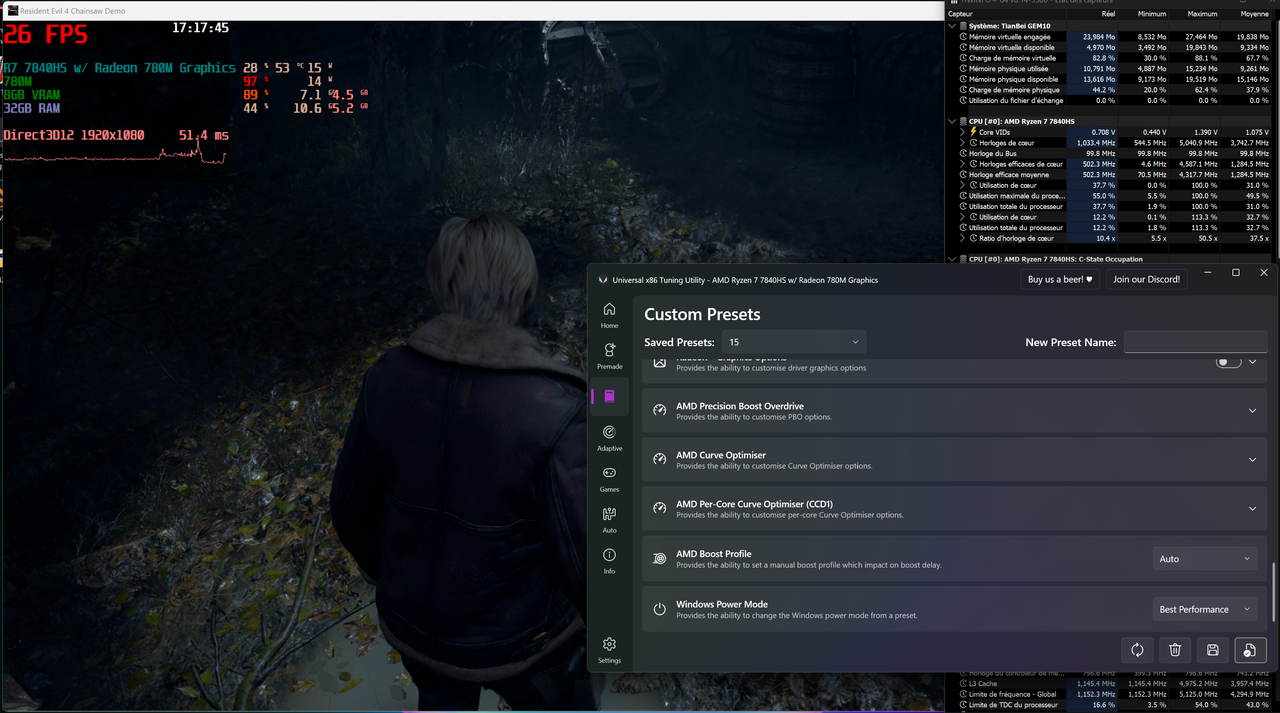Open the Auto page in sidebar

click(x=609, y=520)
